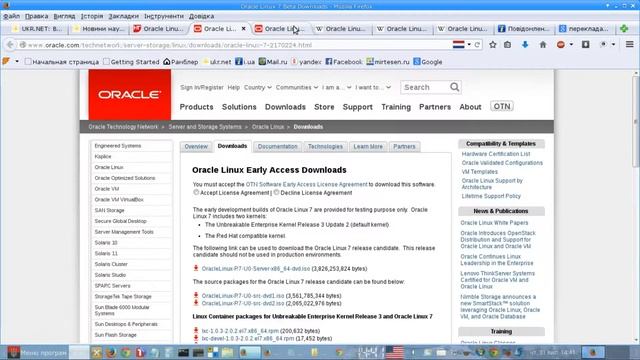Viewport: 640px width, 360px height.
Task: Open the Mail.ru bookmark
Action: 273,62
